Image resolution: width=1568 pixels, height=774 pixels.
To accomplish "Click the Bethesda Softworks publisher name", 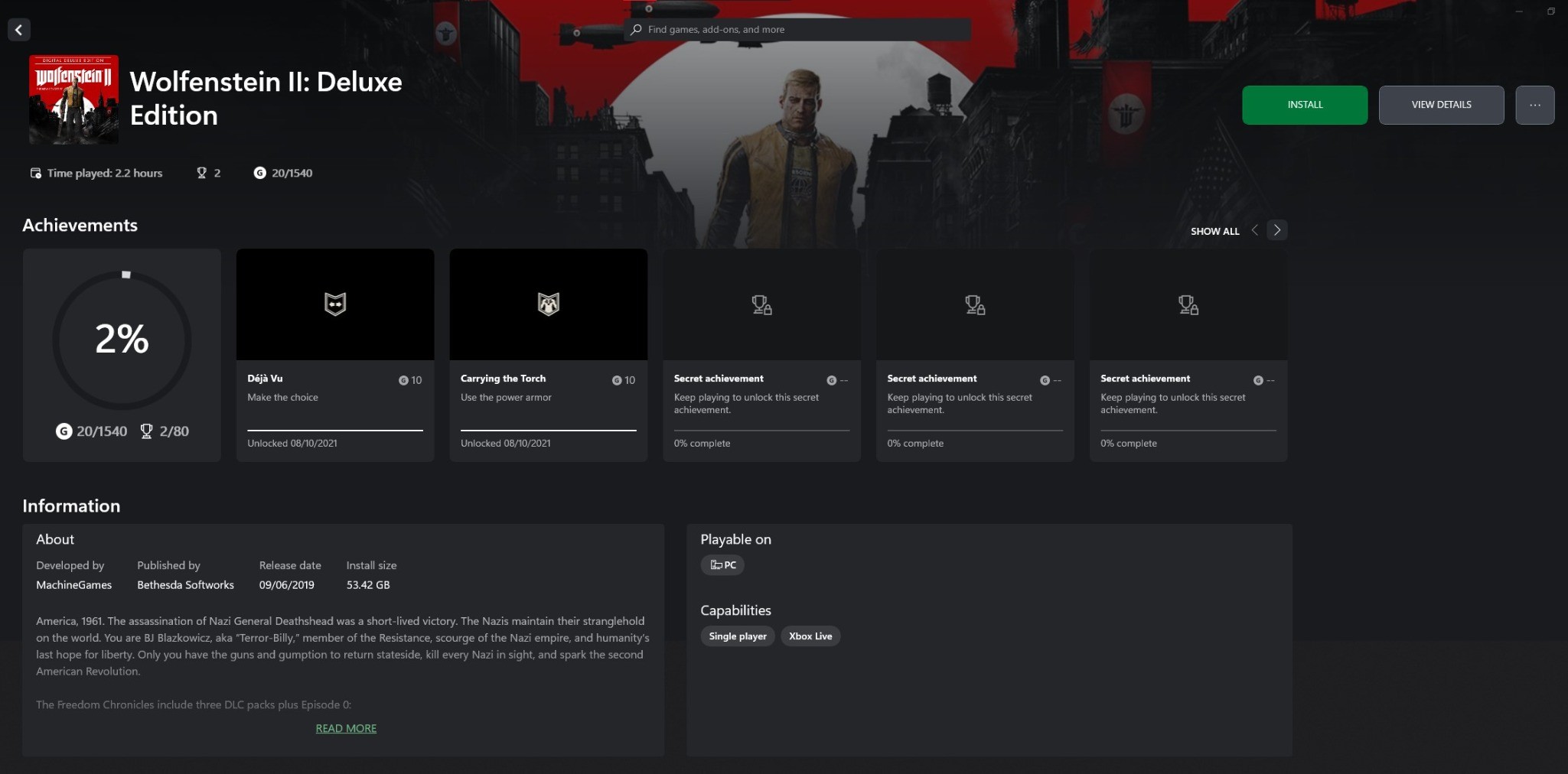I will (x=185, y=585).
